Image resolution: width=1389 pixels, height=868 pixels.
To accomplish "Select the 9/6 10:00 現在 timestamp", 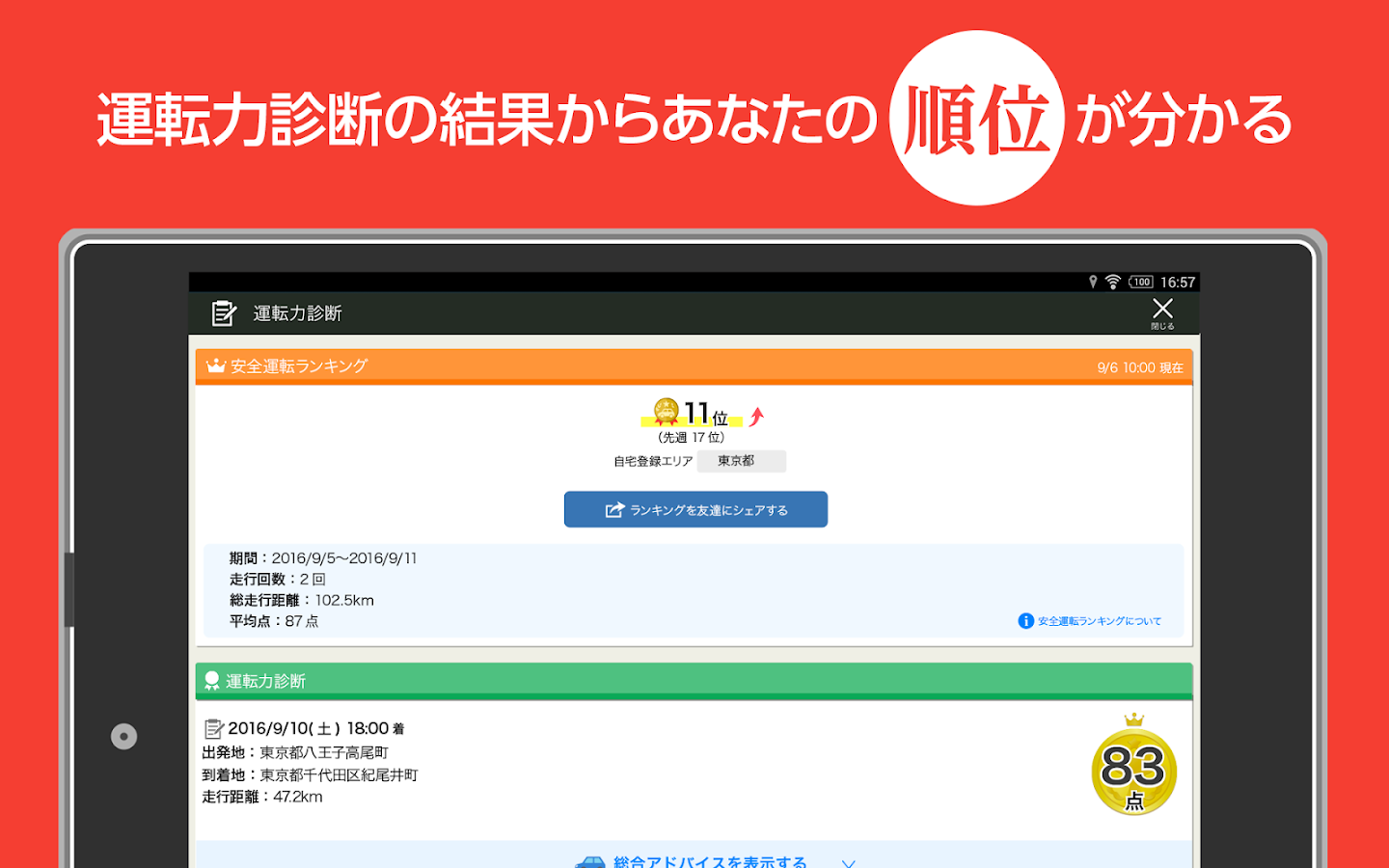I will (x=1140, y=367).
